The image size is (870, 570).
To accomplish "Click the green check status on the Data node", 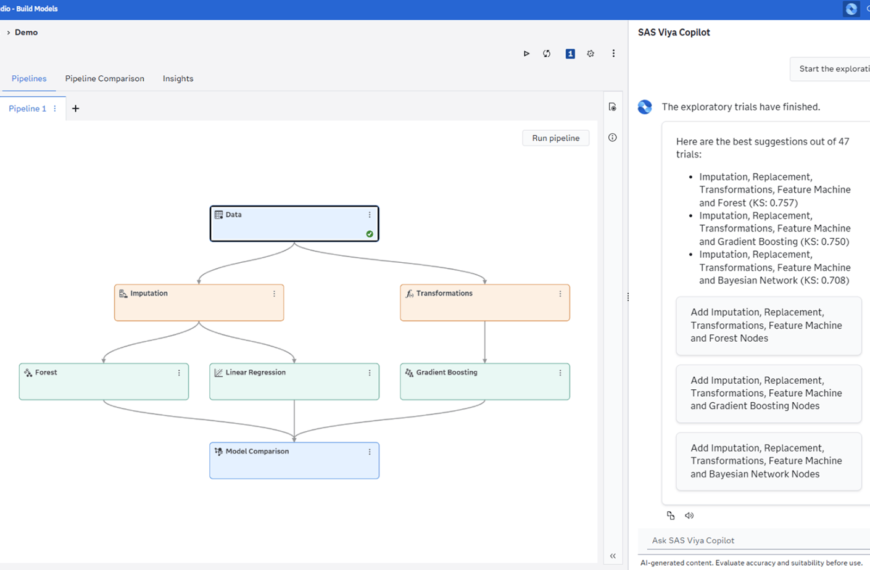I will 370,234.
